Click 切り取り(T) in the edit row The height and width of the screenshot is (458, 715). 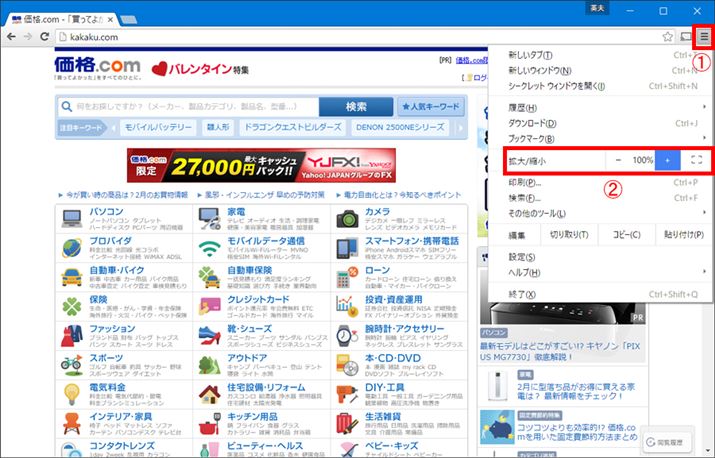tap(569, 235)
